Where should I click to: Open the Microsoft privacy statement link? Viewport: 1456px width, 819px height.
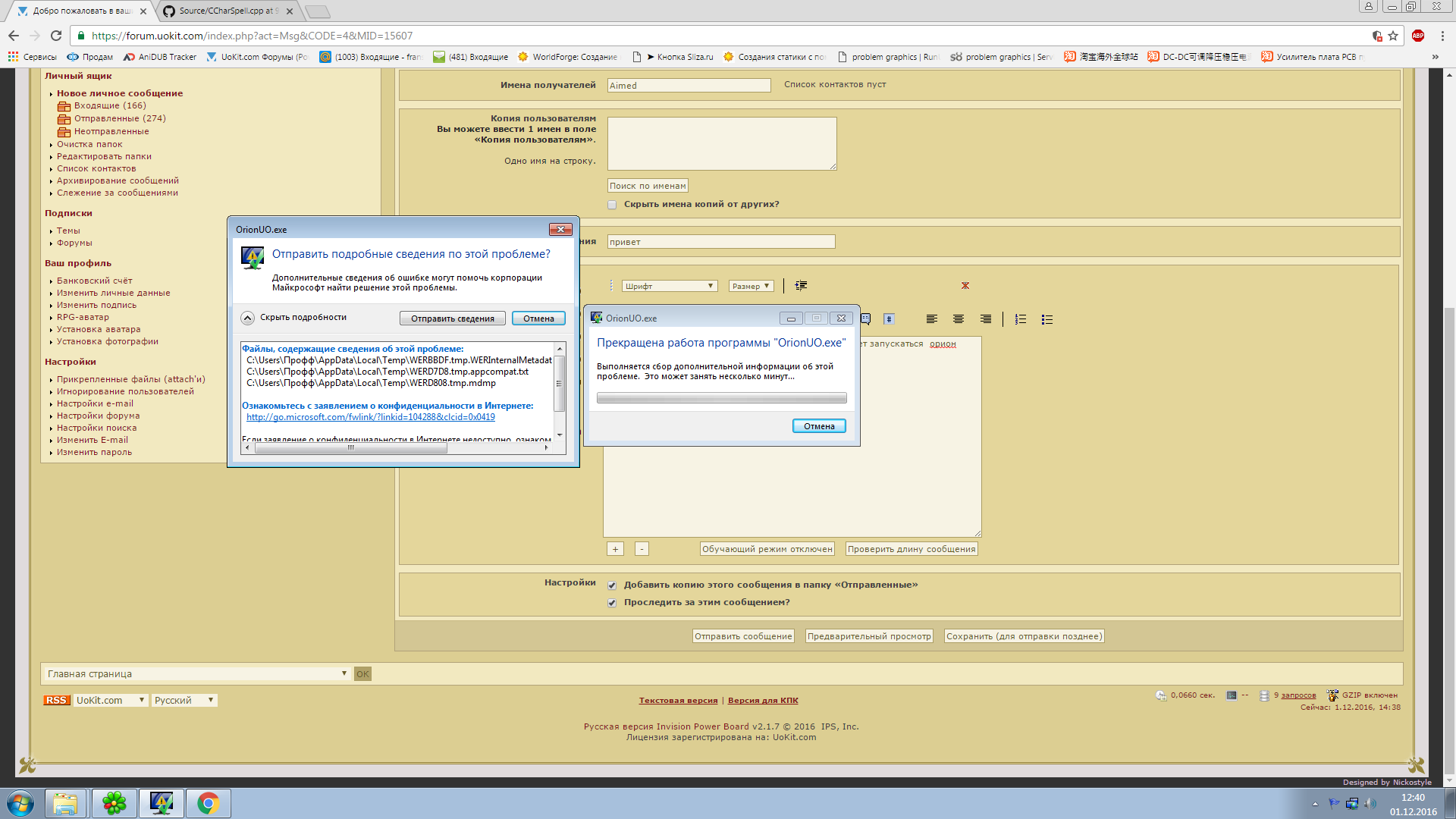point(370,417)
